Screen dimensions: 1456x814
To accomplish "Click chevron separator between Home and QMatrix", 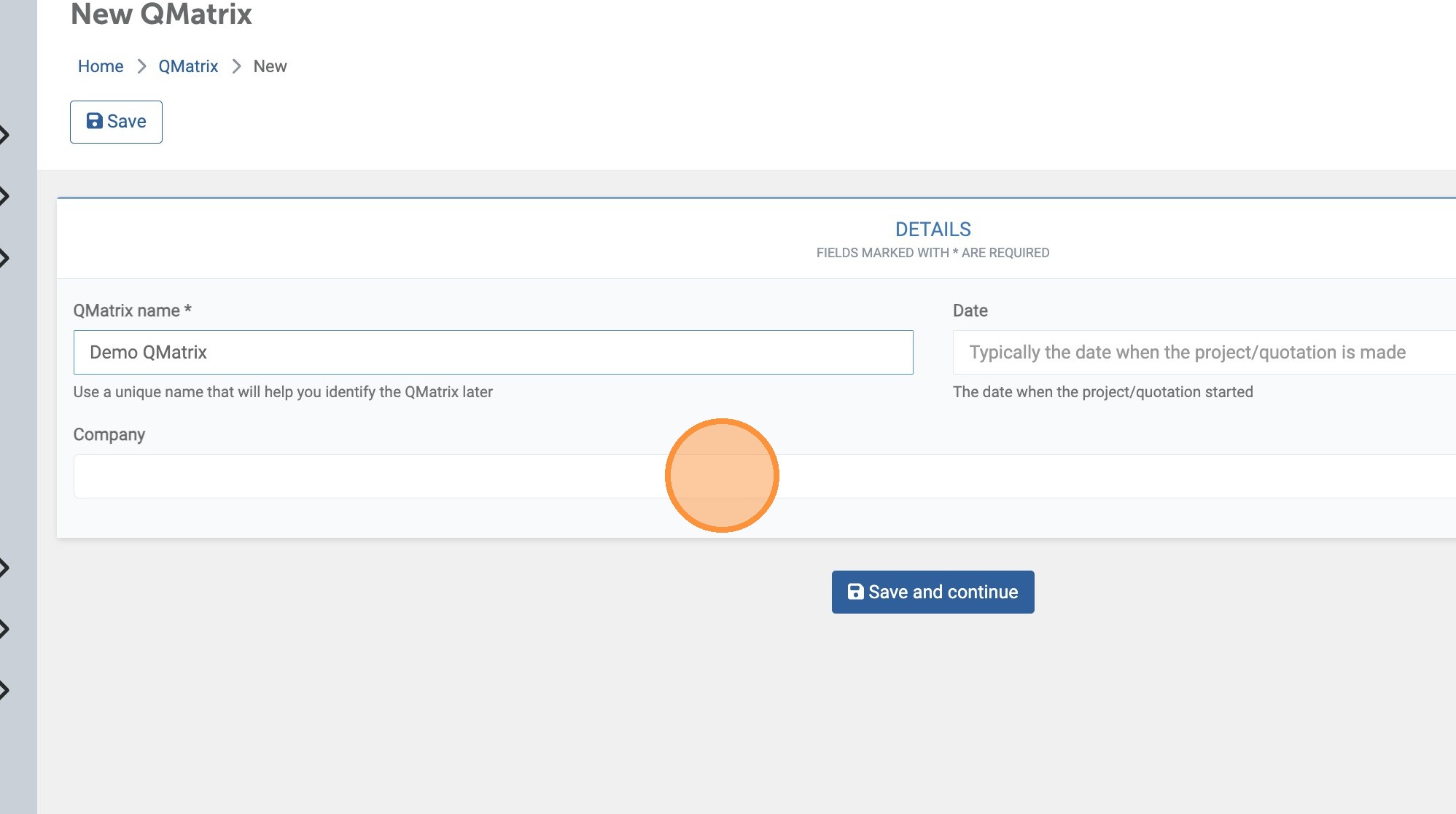I will [141, 66].
